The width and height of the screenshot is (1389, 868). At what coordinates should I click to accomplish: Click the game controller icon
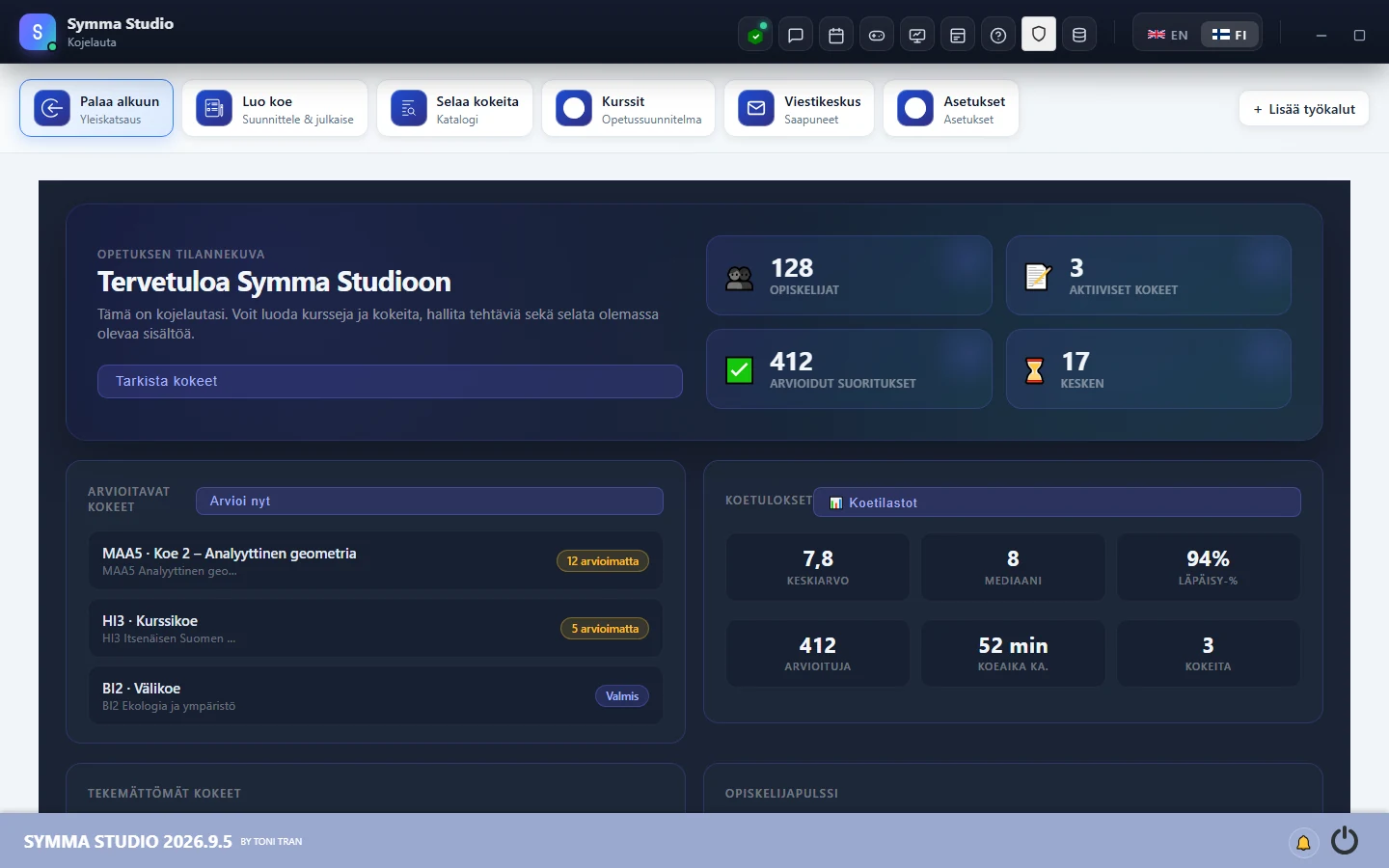click(x=877, y=35)
